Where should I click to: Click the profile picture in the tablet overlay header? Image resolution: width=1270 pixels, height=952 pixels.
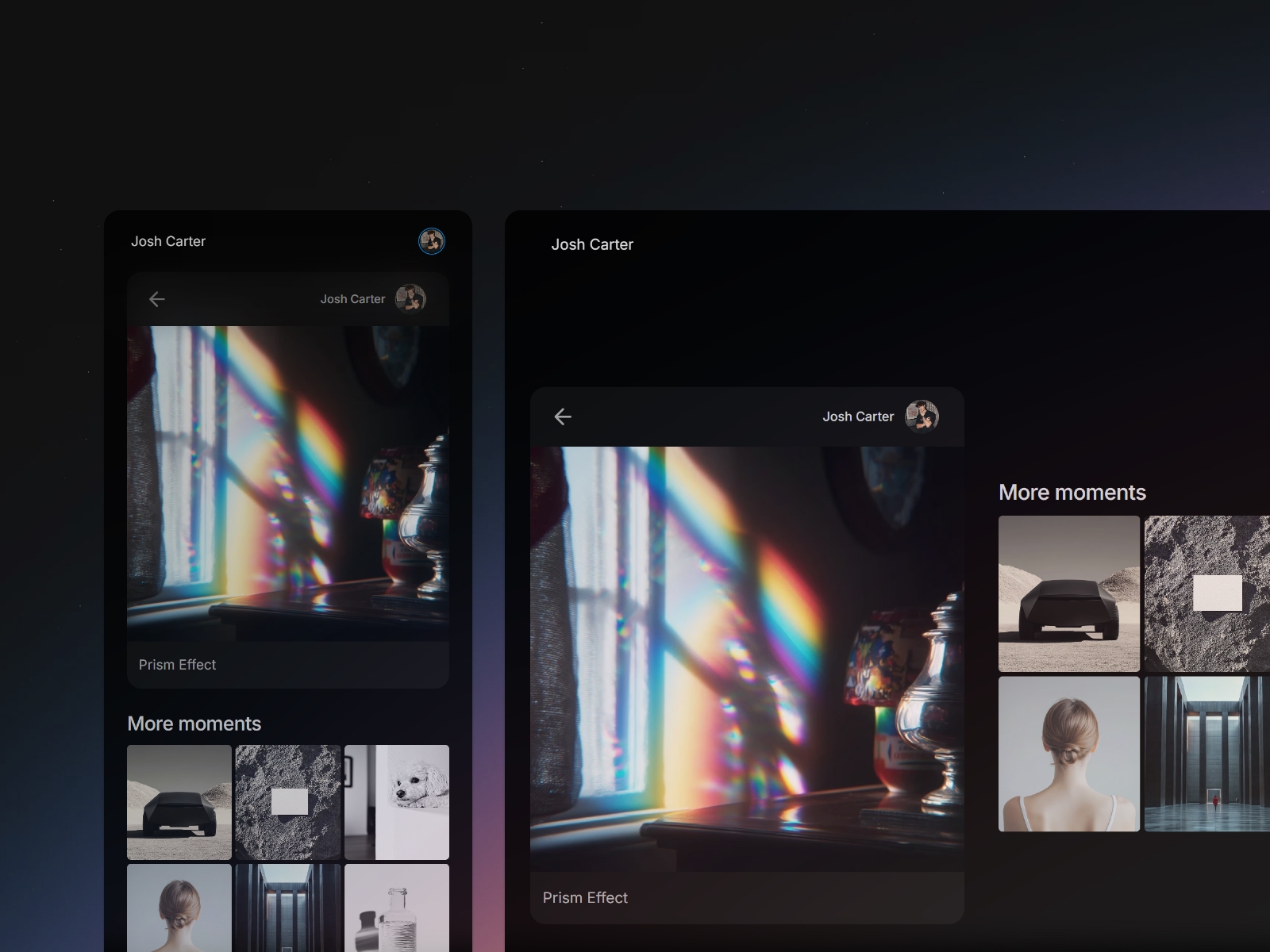[x=923, y=416]
